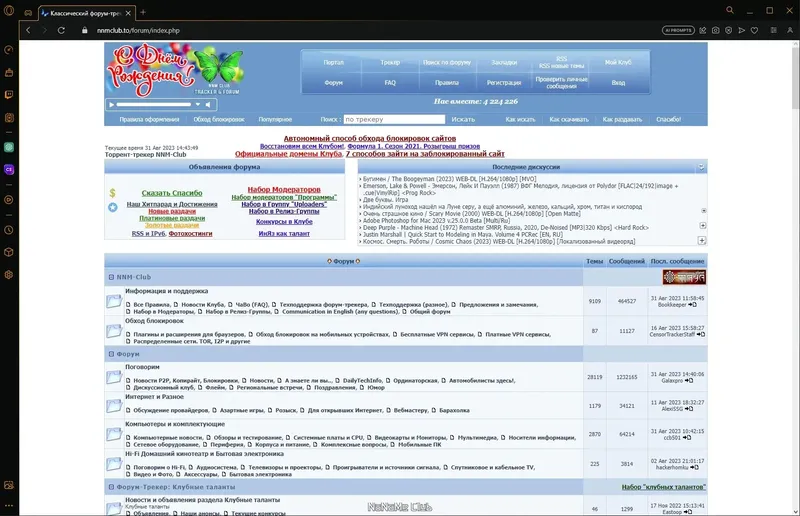The height and width of the screenshot is (516, 800).
Task: Reload the page with refresh icon
Action: pyautogui.click(x=61, y=30)
